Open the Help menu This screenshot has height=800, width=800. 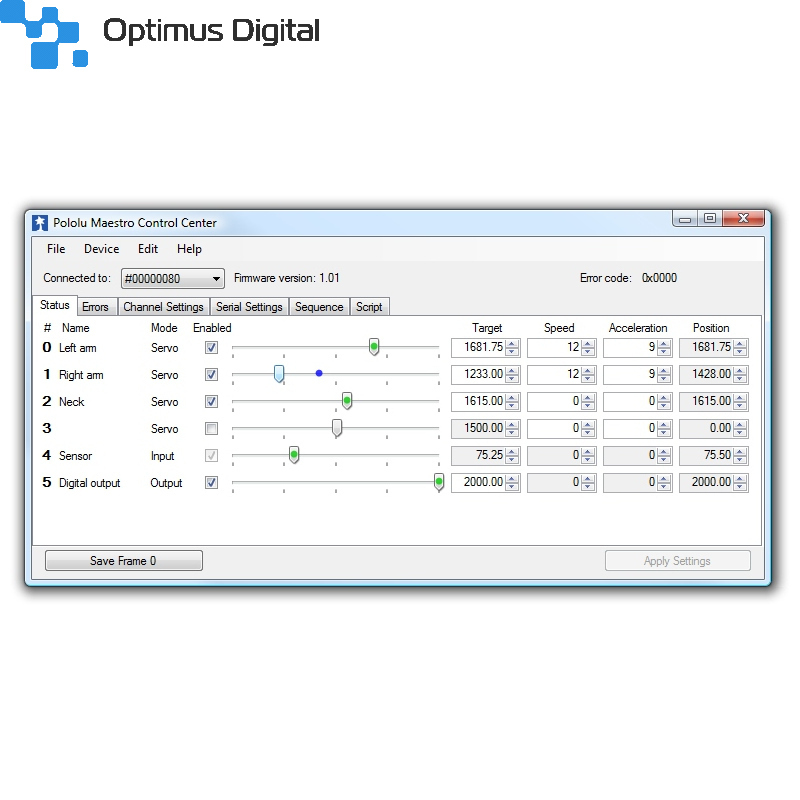tap(189, 249)
